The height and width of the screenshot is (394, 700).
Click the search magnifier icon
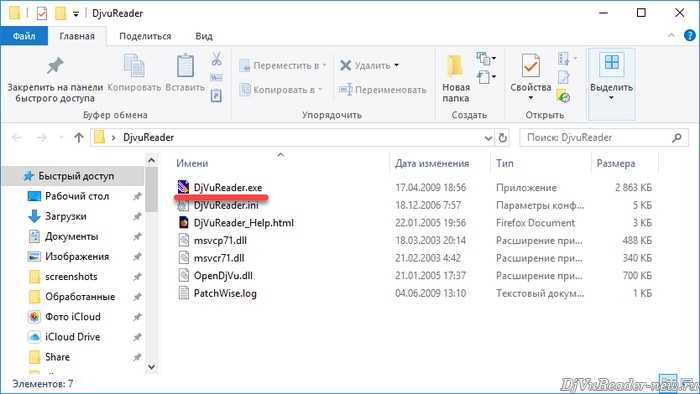[677, 138]
